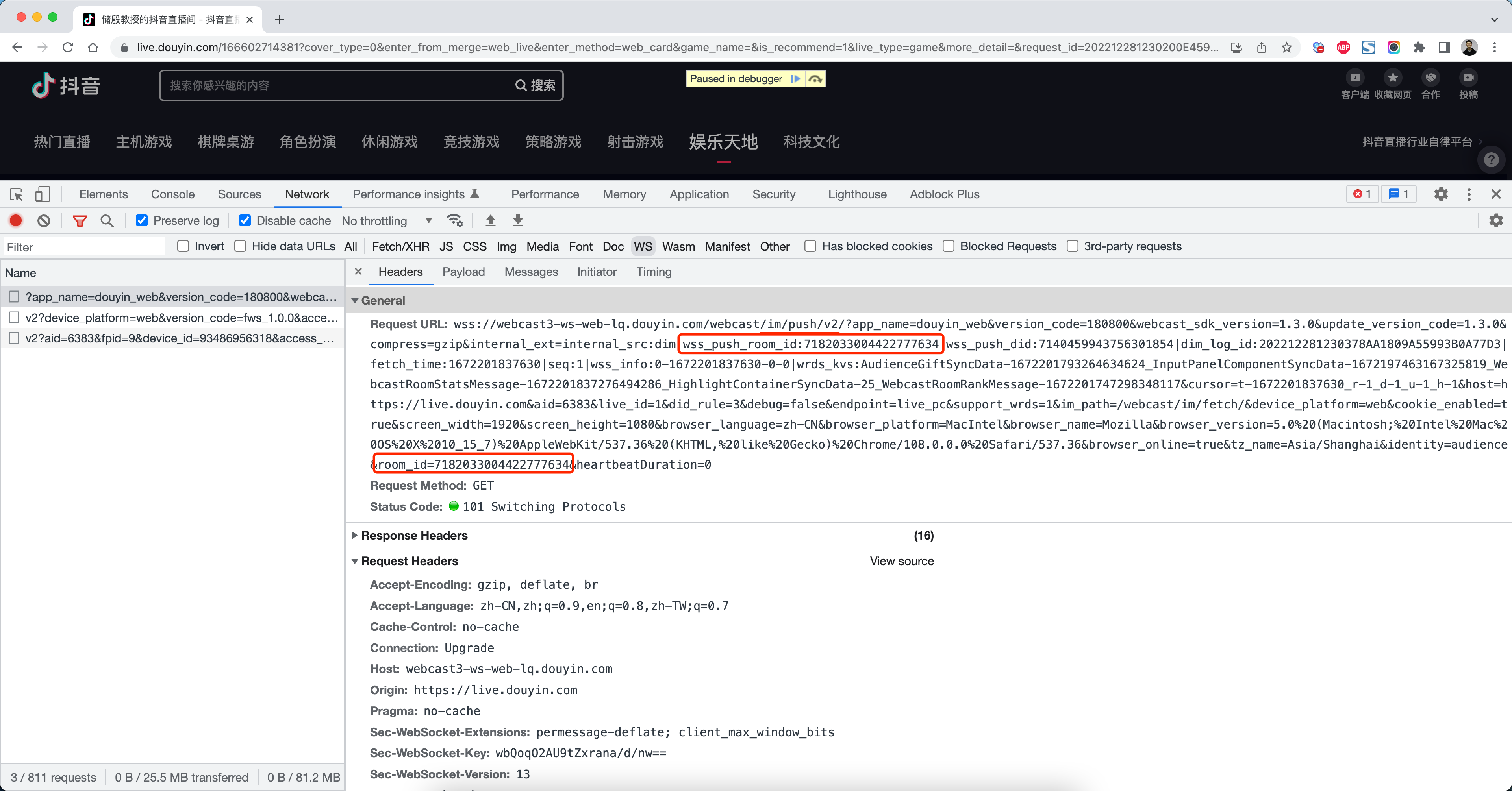Collapse the Request Headers section
Screen dimensions: 1512x791
coord(354,562)
